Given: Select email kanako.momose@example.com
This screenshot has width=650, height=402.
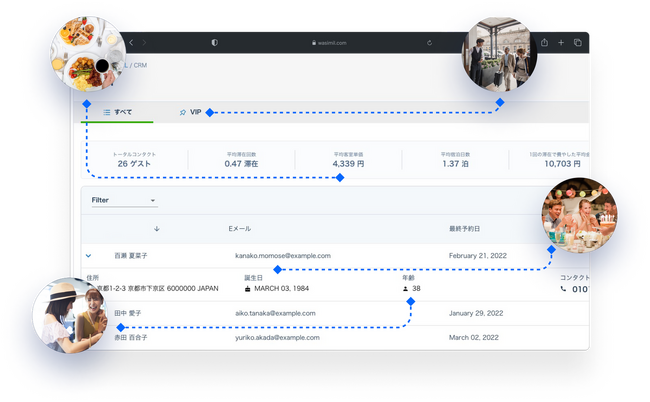Looking at the screenshot, I should 283,256.
